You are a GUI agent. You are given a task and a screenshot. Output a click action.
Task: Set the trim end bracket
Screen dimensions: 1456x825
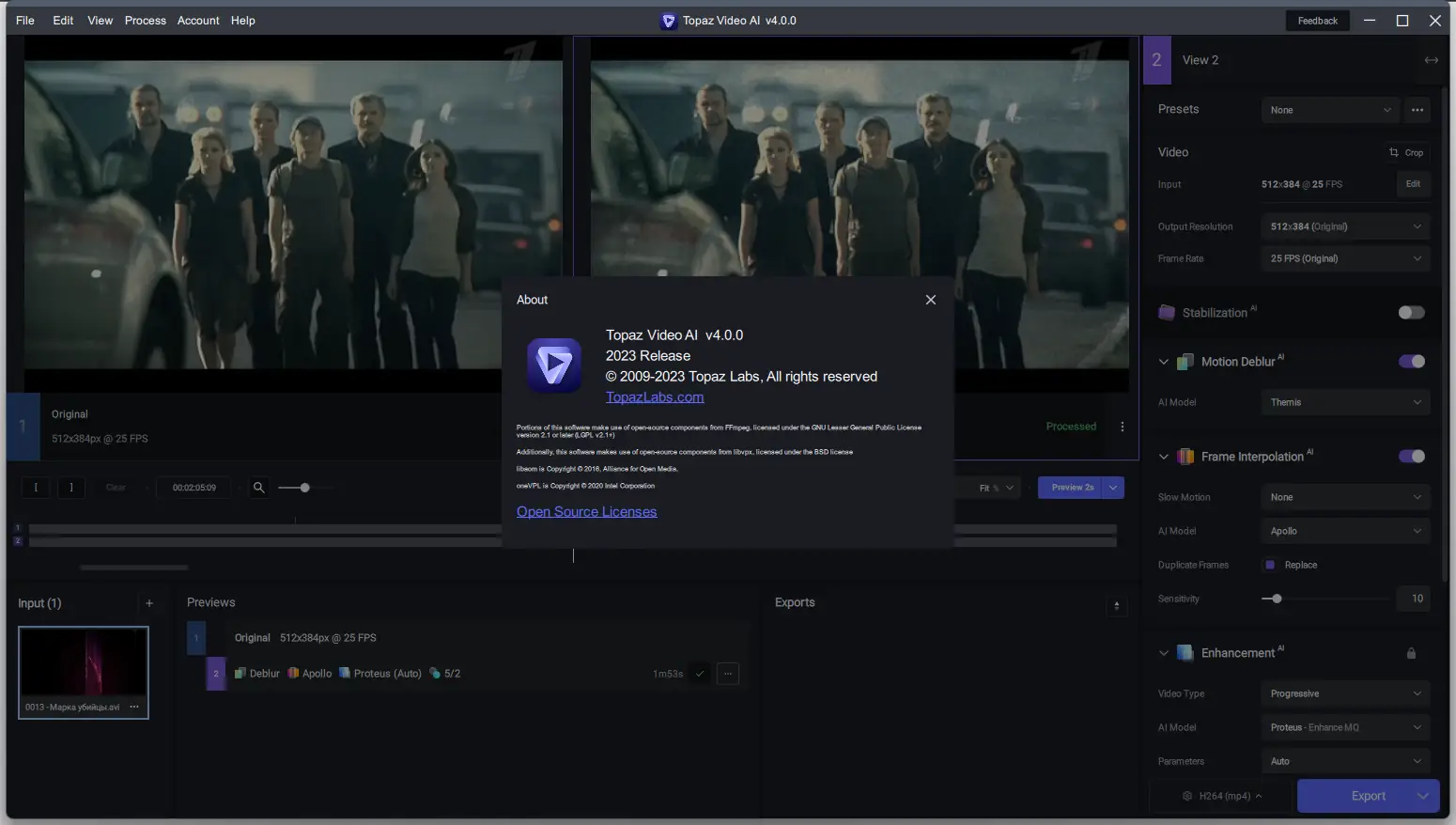coord(71,488)
